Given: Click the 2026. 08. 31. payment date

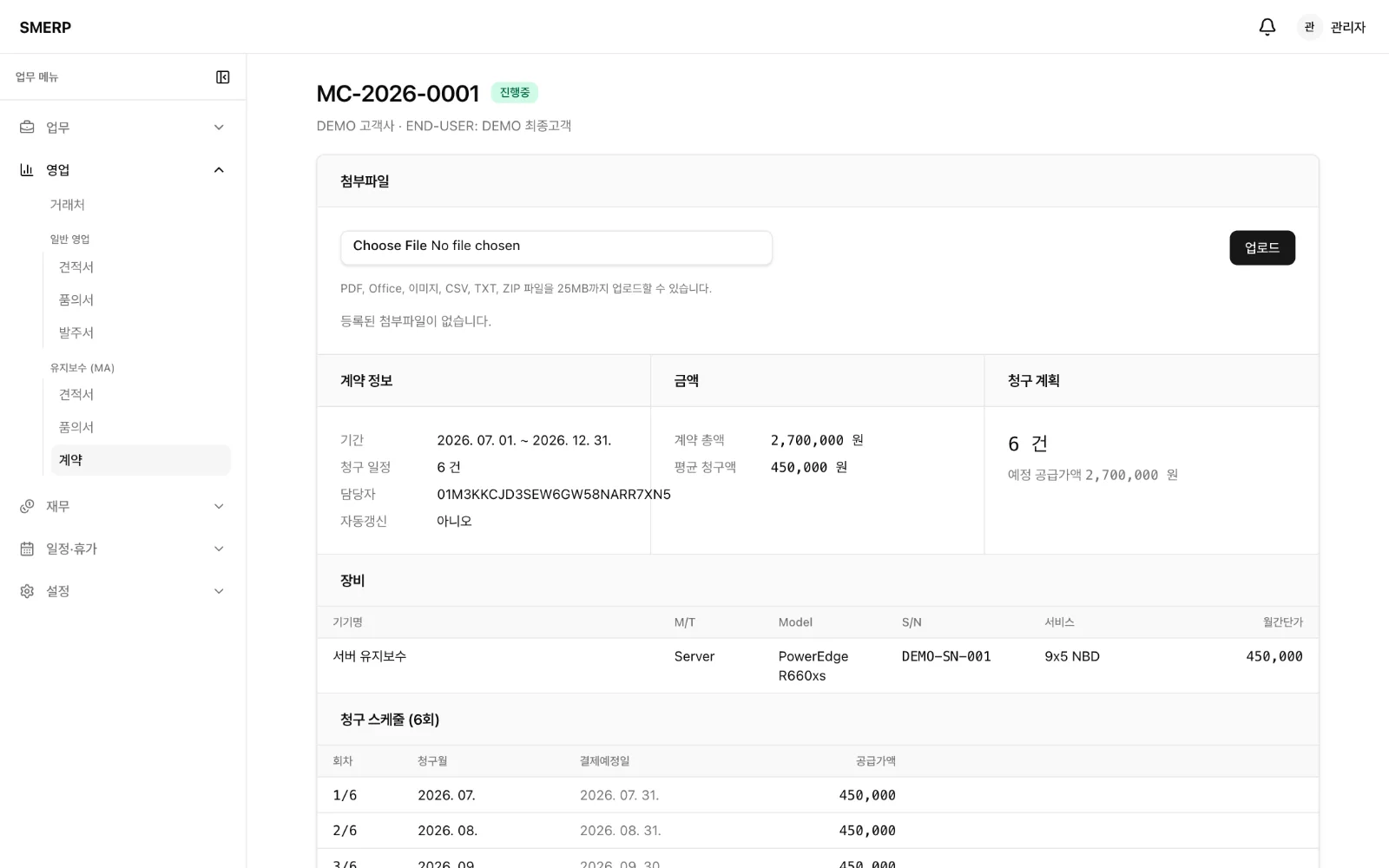Looking at the screenshot, I should (621, 832).
